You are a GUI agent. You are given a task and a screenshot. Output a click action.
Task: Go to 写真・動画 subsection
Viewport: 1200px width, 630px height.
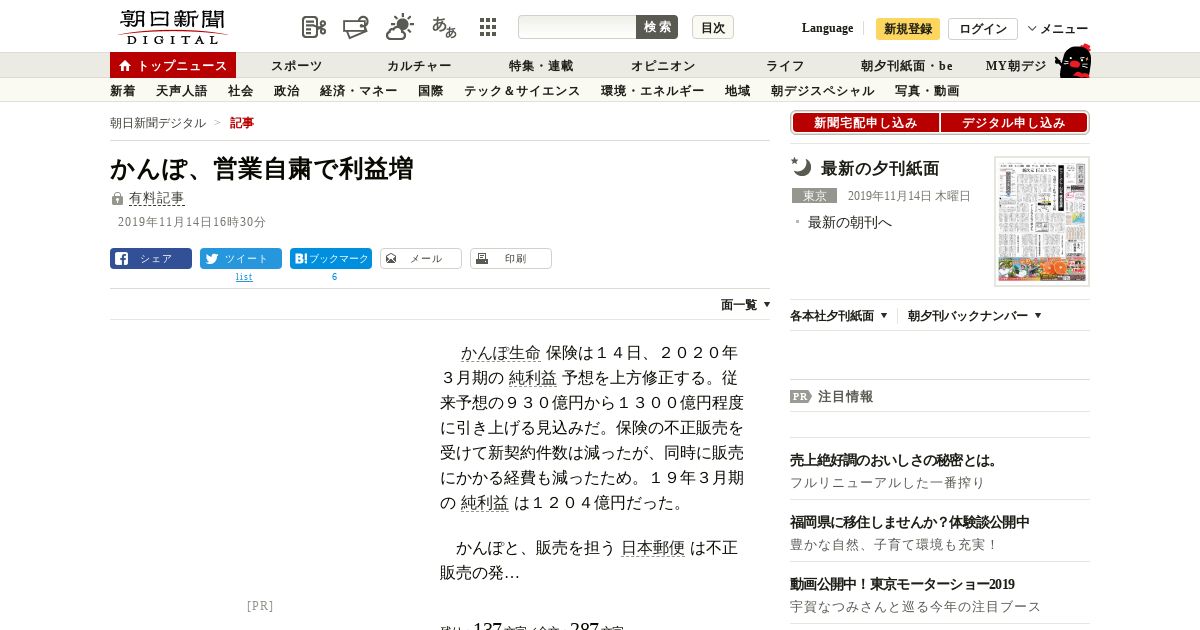coord(927,91)
